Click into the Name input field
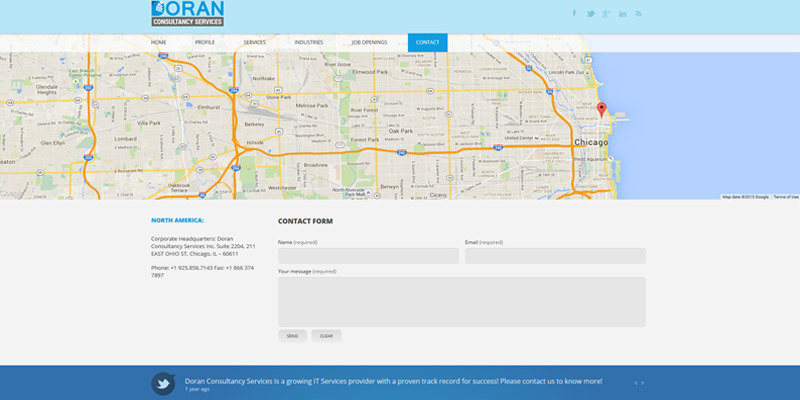Viewport: 800px width, 400px height. 368,256
